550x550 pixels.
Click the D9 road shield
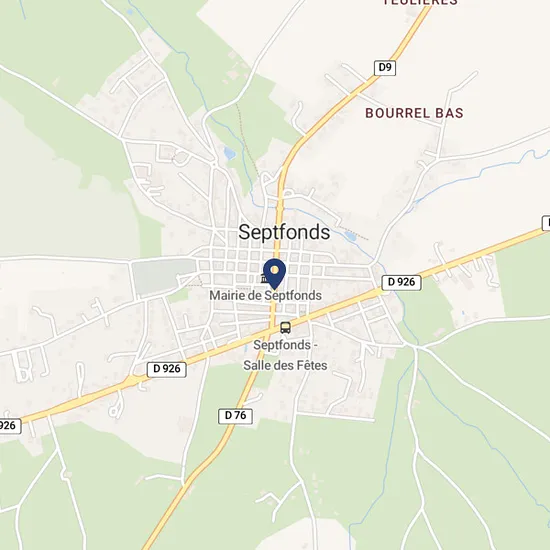385,68
